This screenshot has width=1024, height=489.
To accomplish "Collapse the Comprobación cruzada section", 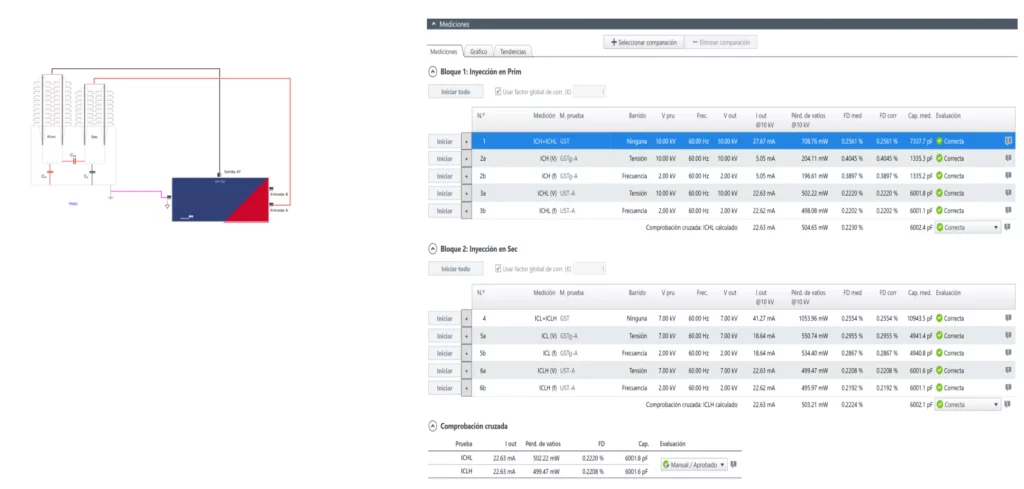I will (432, 426).
